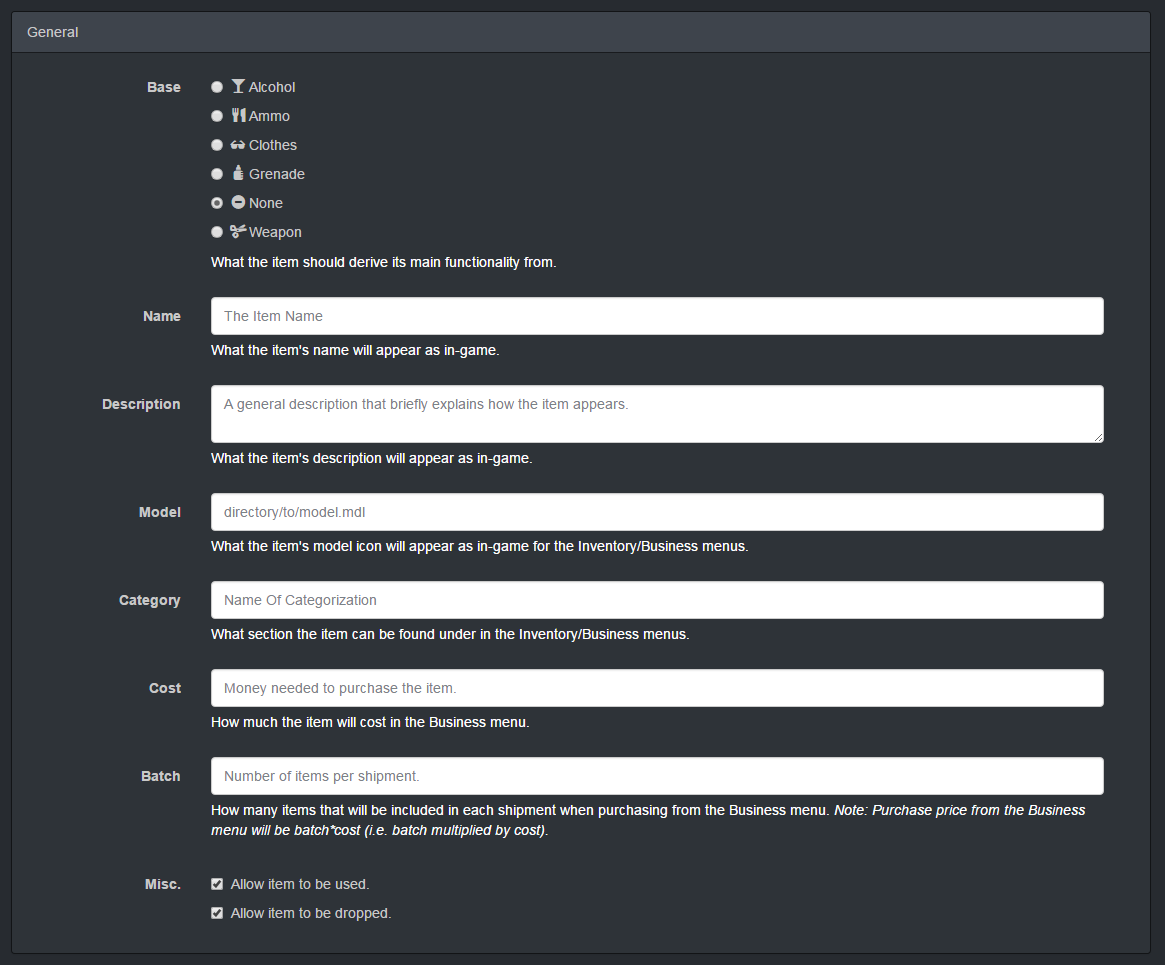Click the General panel header
The height and width of the screenshot is (965, 1165).
click(581, 32)
